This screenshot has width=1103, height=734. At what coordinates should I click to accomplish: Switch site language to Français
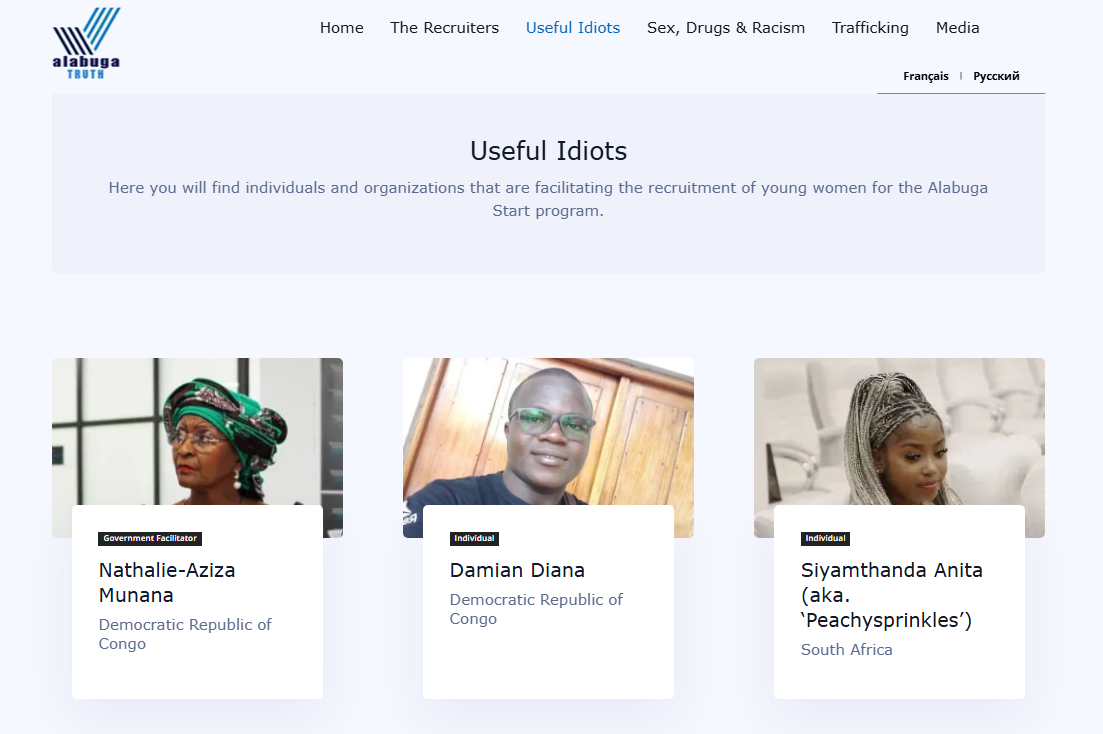coord(925,76)
